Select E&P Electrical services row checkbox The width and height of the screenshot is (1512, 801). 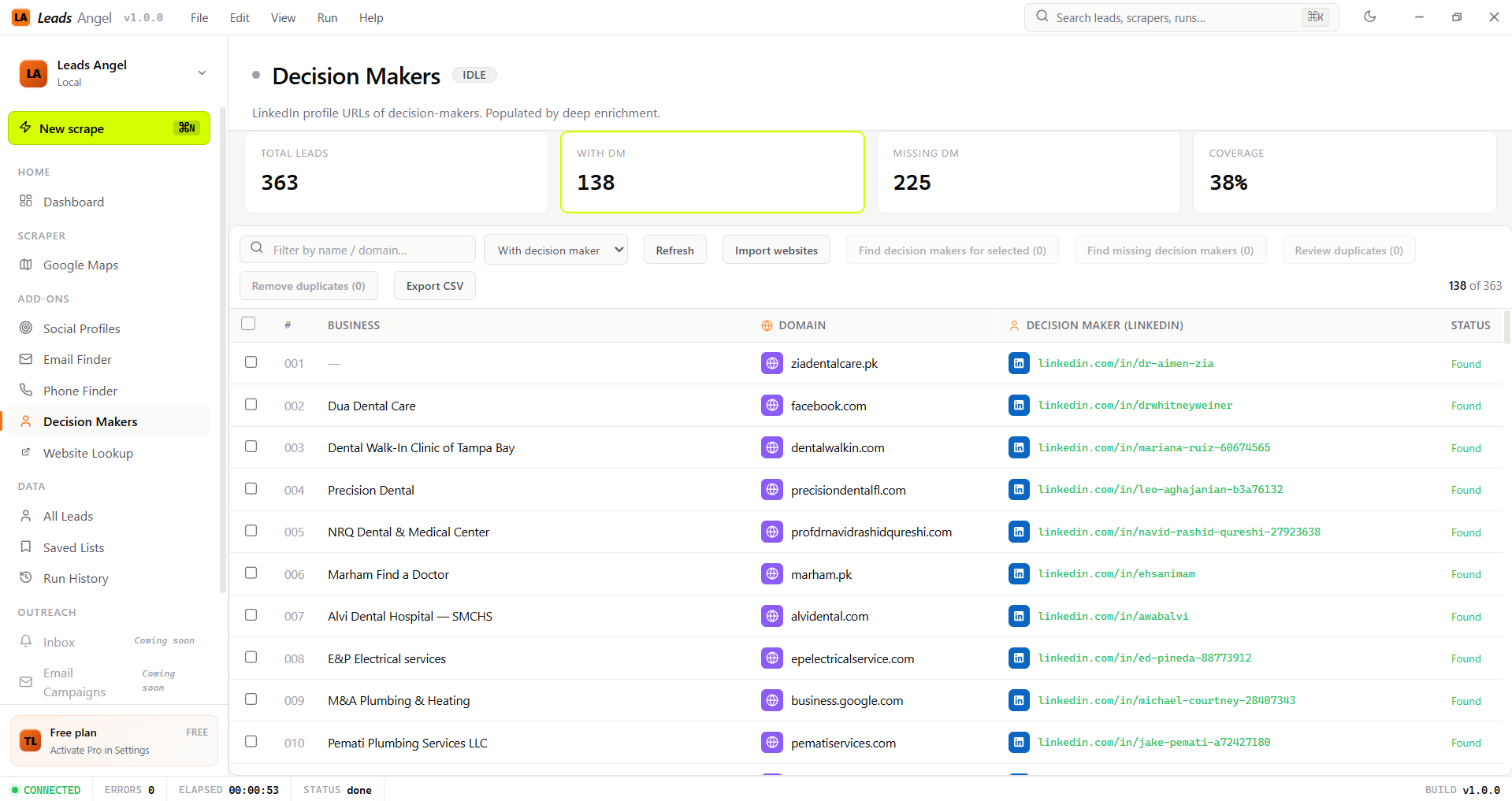point(251,658)
